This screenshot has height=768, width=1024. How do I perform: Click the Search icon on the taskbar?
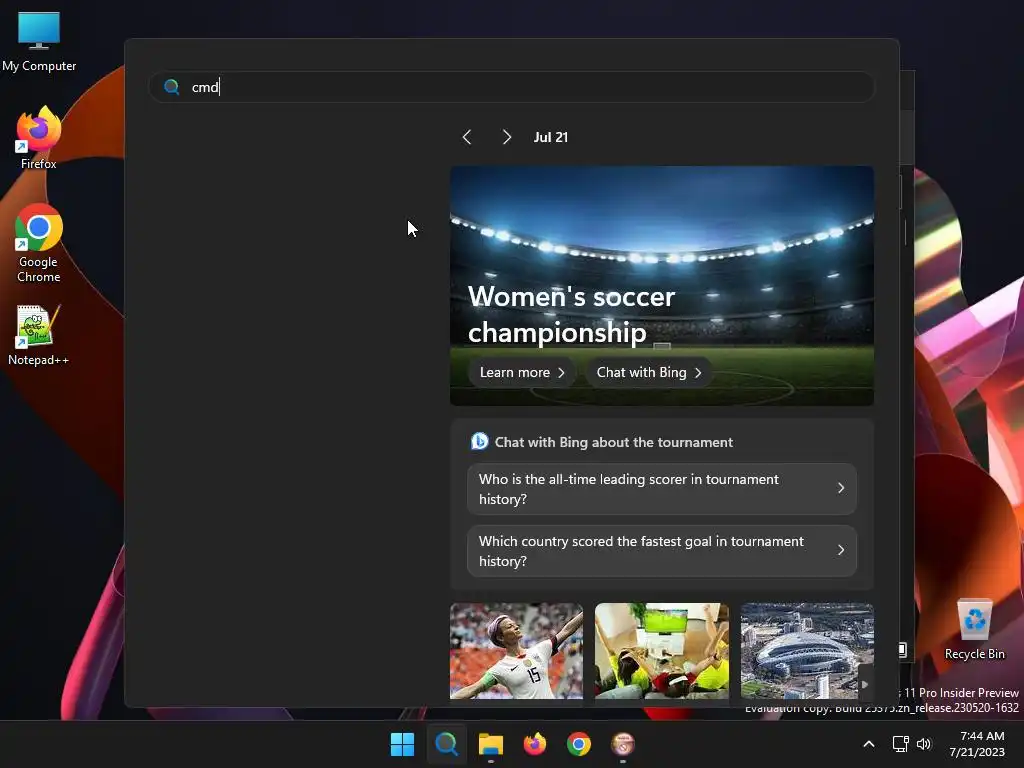[447, 744]
